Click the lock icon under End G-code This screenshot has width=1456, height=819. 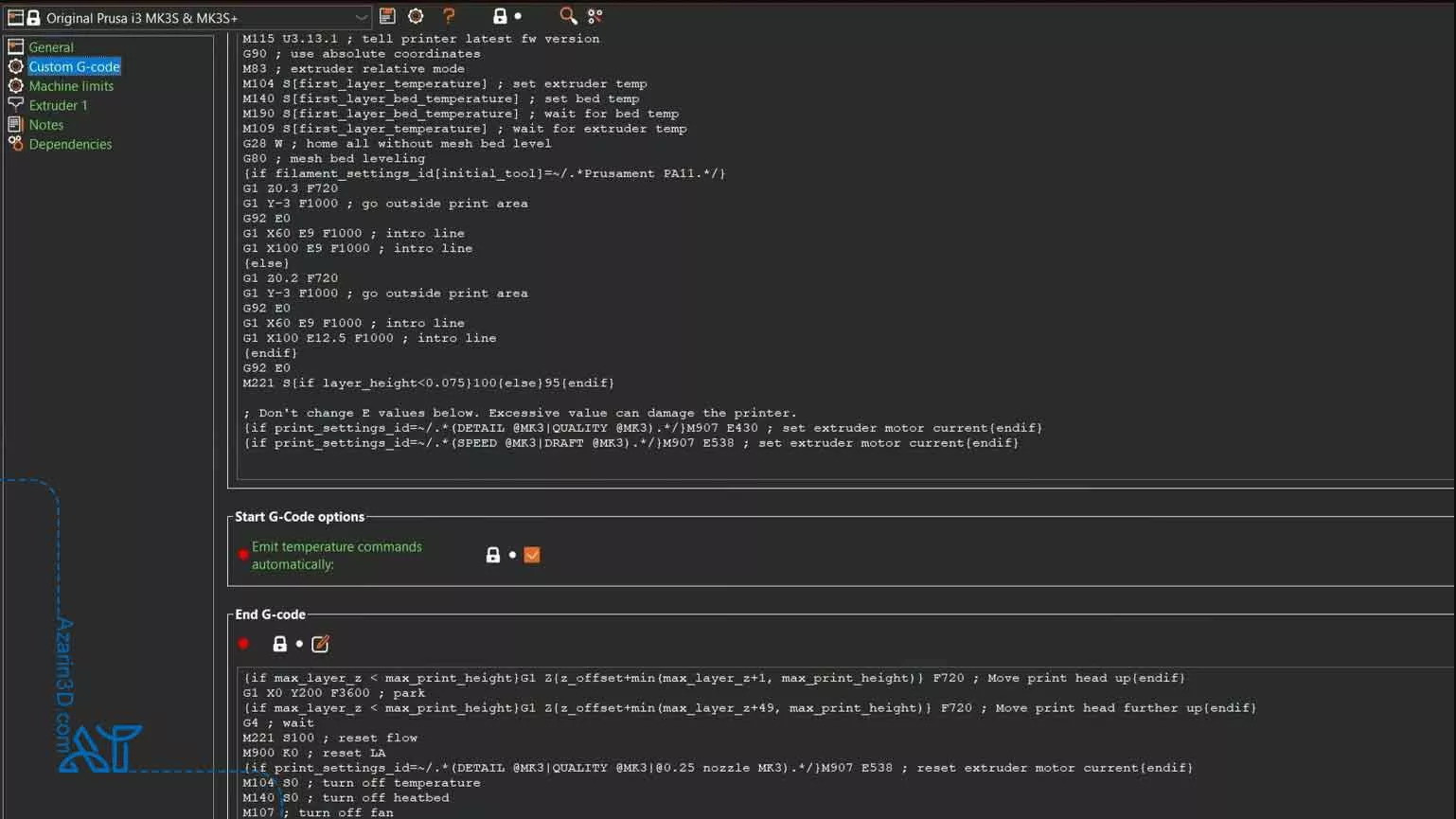[x=279, y=644]
